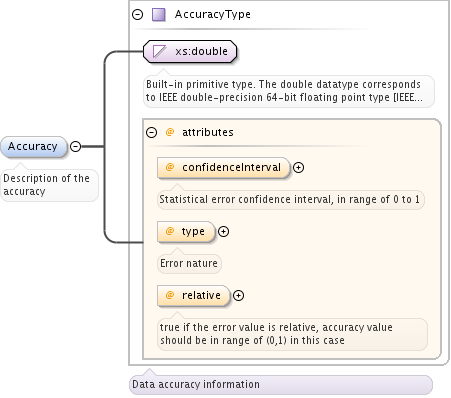This screenshot has width=451, height=398.
Task: Select the attributes heading label
Action: (208, 132)
